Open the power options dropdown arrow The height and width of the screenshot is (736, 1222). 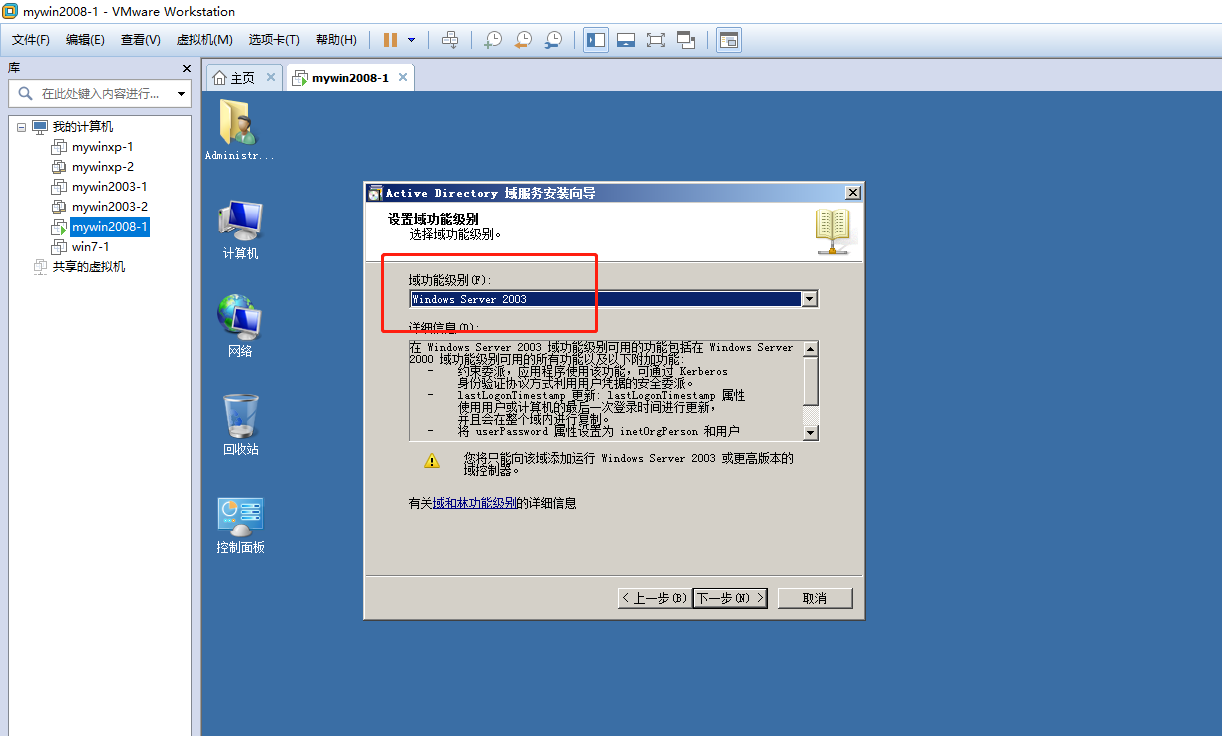411,40
